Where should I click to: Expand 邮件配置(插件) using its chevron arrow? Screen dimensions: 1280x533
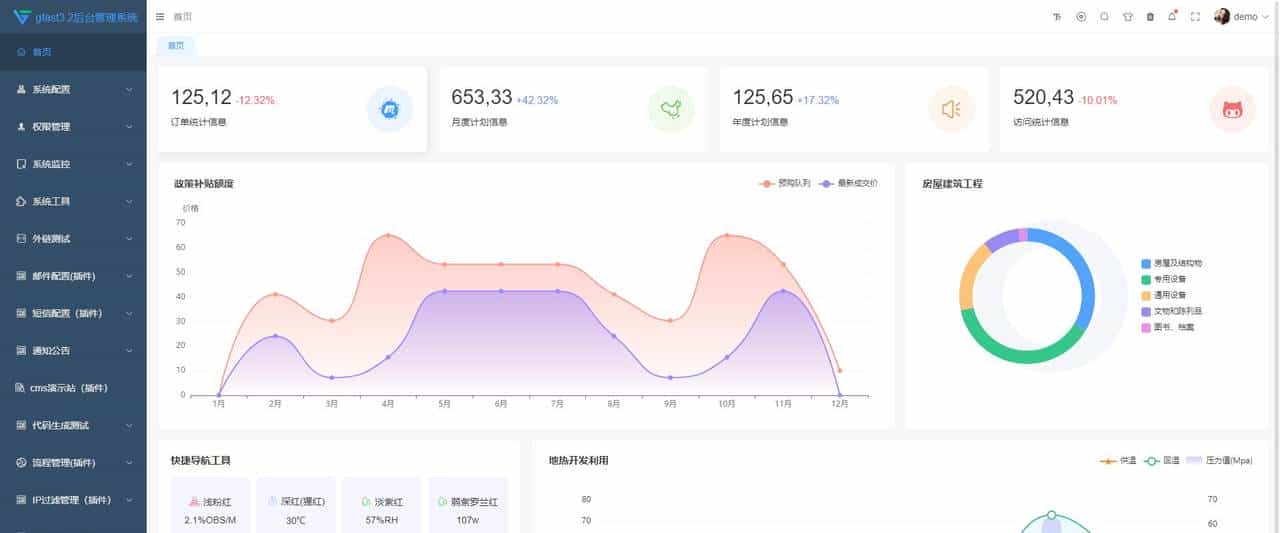[x=129, y=276]
